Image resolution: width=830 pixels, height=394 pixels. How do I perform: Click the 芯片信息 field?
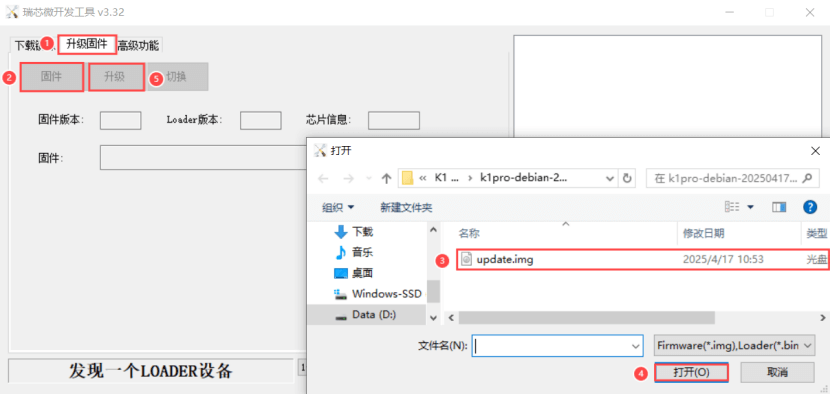point(394,120)
